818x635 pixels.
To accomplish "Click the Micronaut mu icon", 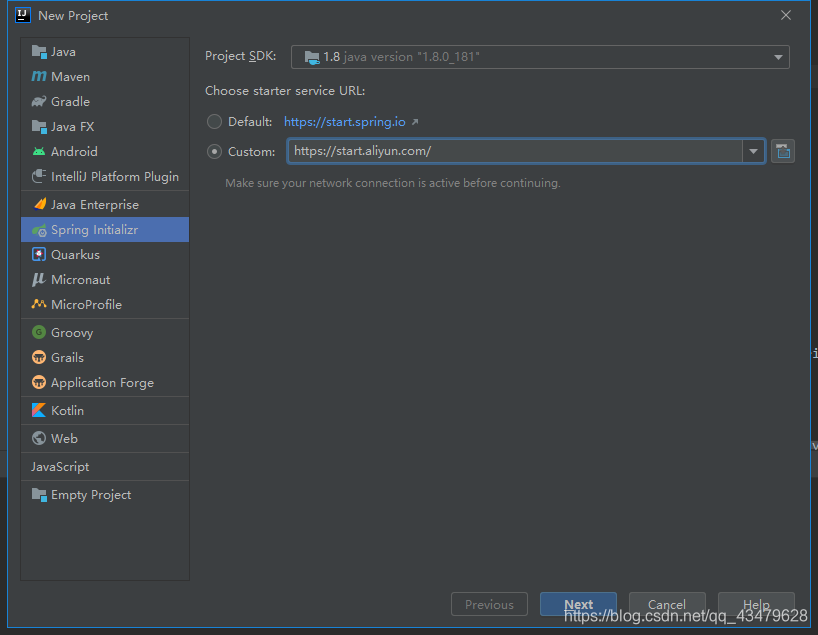I will tap(39, 280).
